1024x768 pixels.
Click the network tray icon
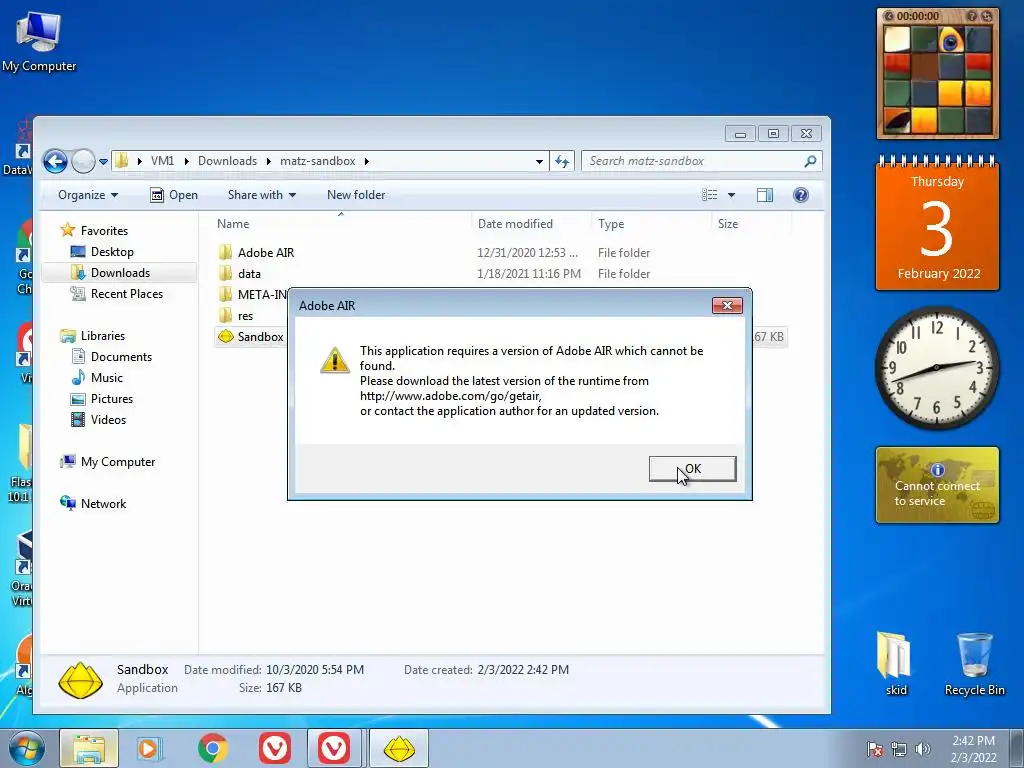(x=899, y=749)
